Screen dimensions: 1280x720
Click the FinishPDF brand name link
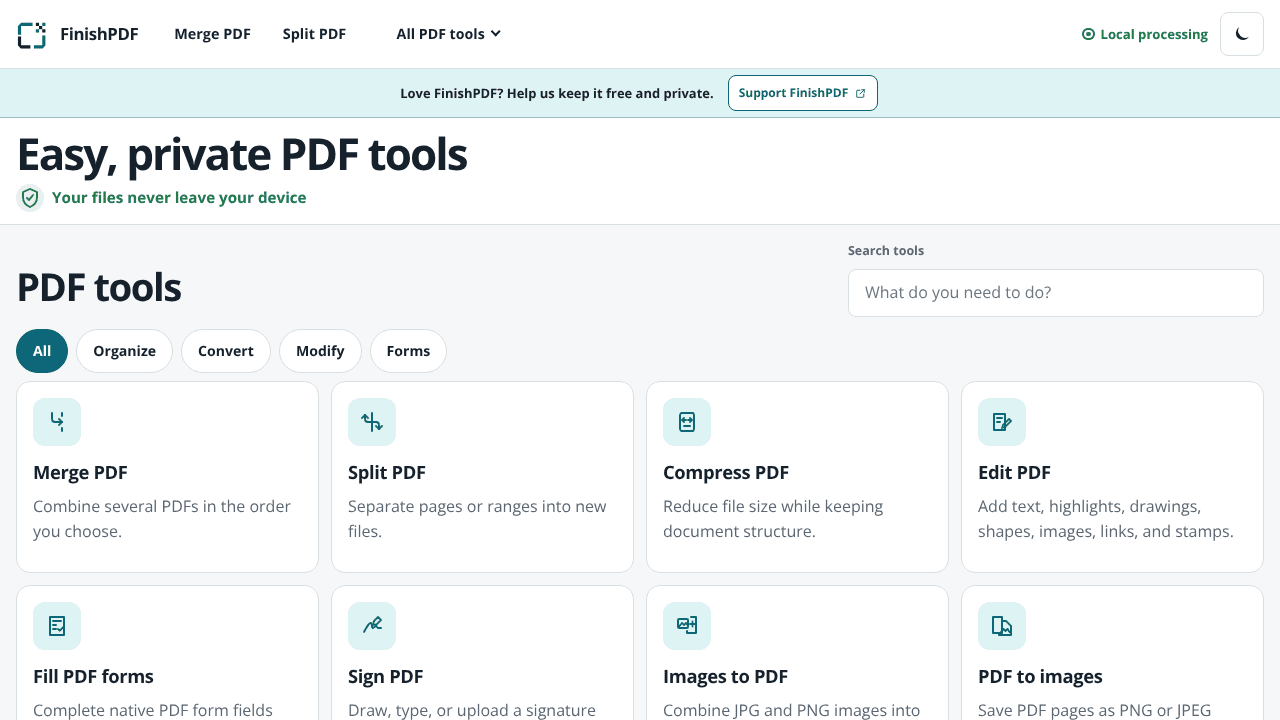99,34
